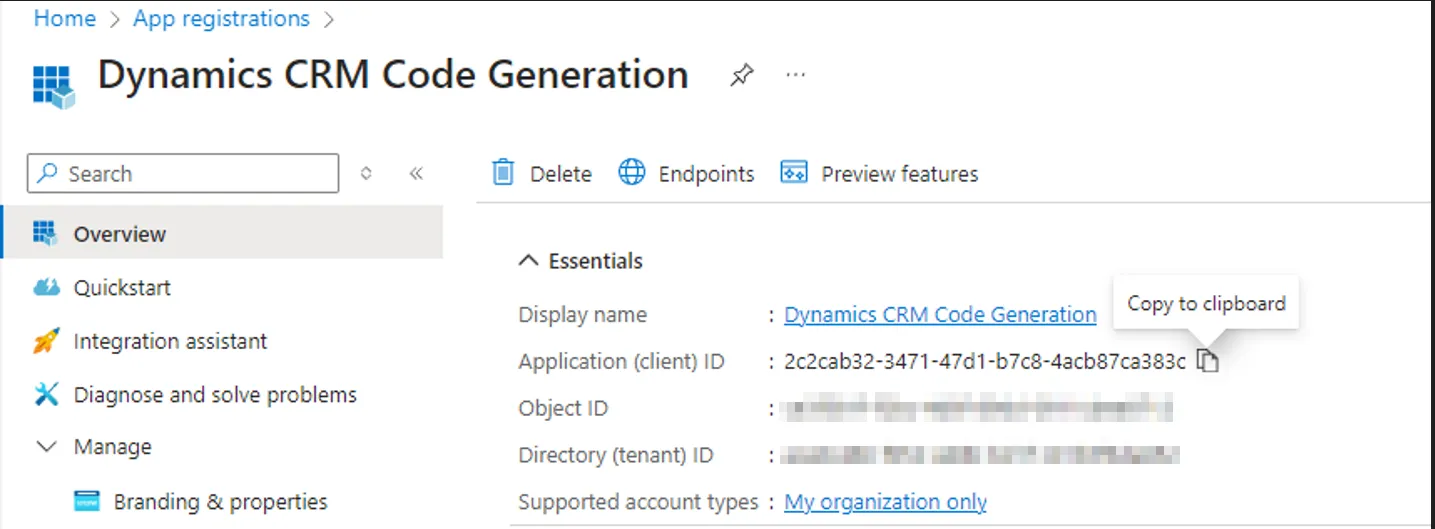Image resolution: width=1435 pixels, height=529 pixels.
Task: Focus the sidebar Search field
Action: tap(183, 173)
